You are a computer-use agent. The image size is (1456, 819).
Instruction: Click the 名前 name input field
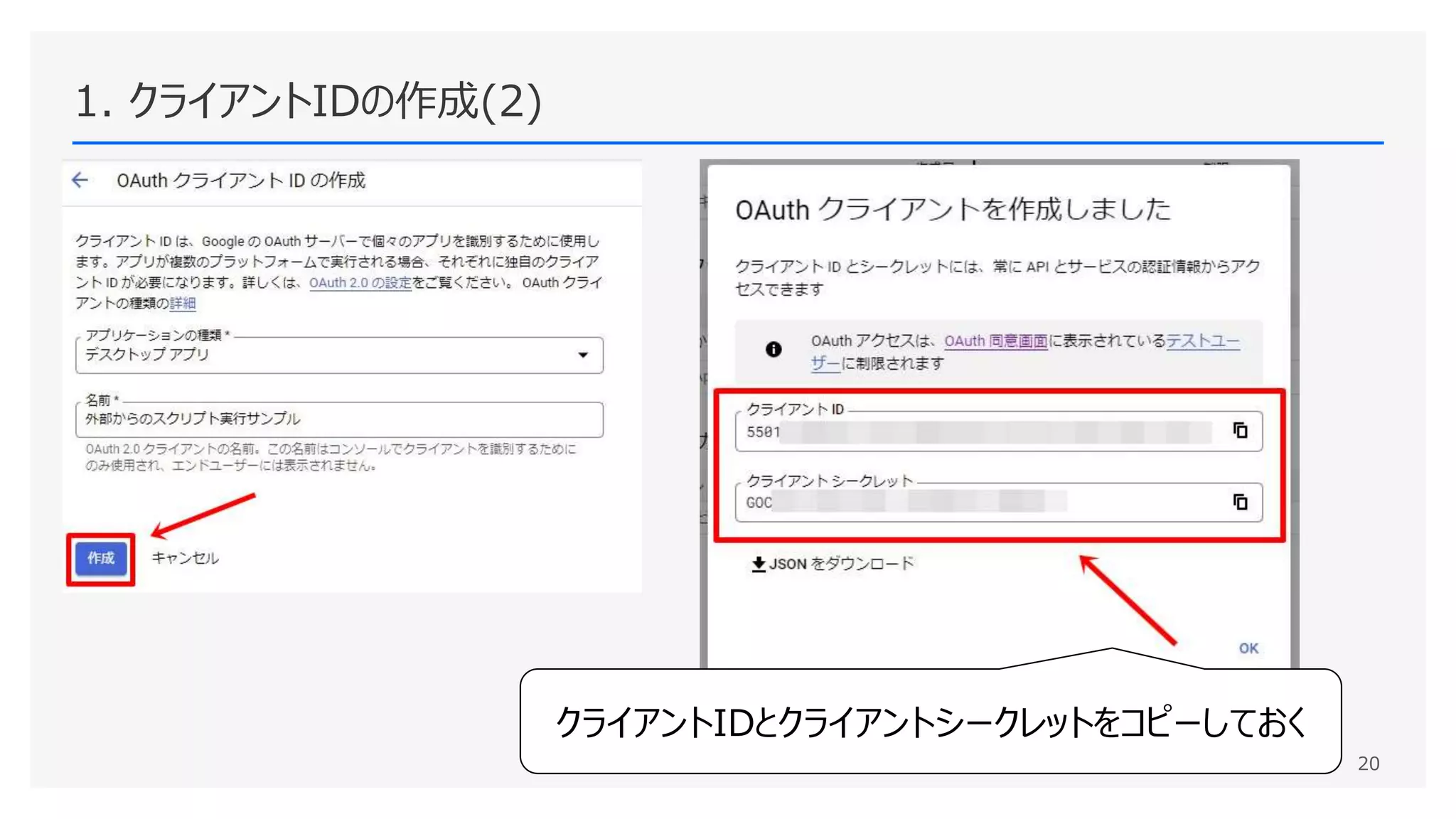pos(338,419)
